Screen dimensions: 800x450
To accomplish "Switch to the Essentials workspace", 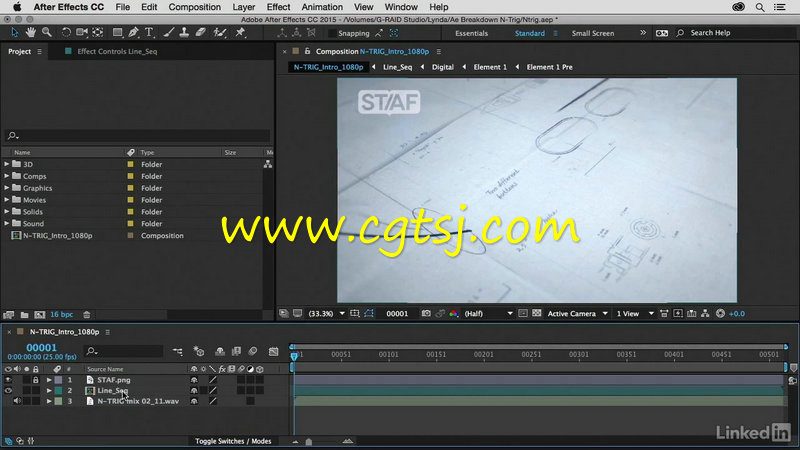I will (x=471, y=33).
